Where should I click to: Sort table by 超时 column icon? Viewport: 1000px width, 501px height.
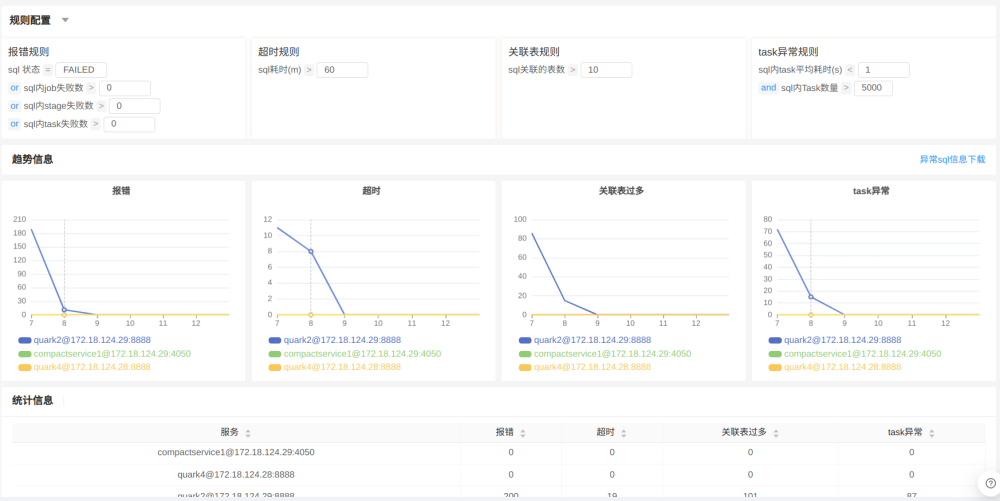point(624,433)
